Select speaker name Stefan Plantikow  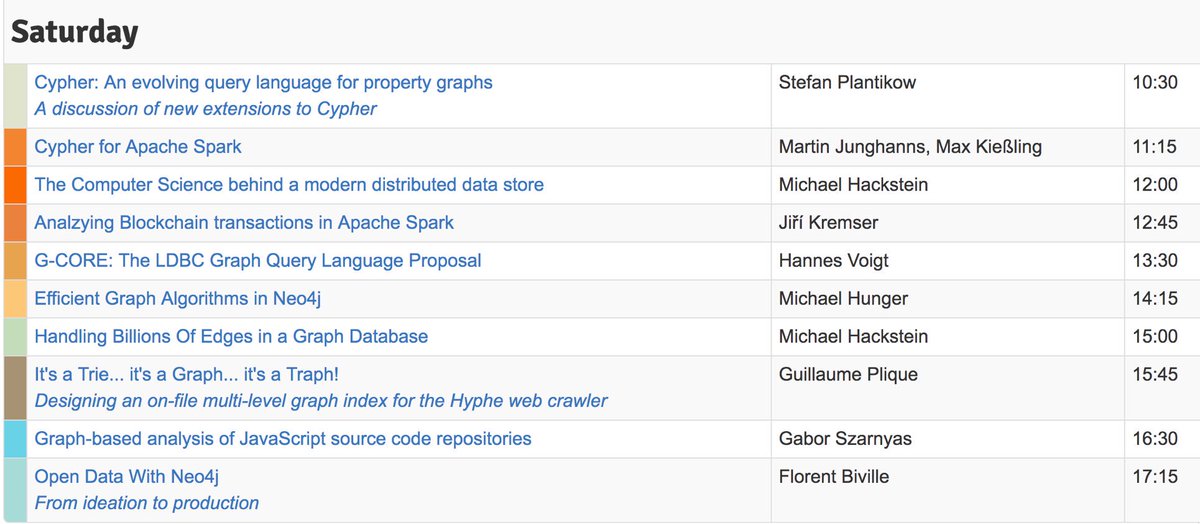tap(847, 82)
